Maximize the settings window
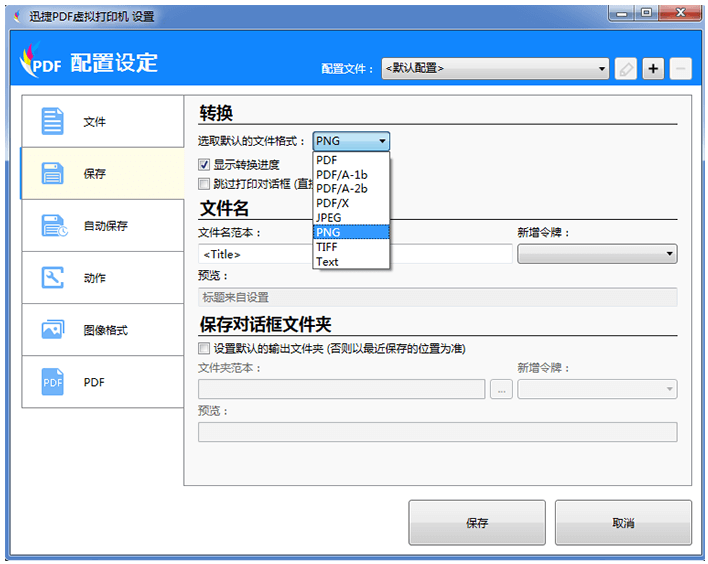 point(647,13)
